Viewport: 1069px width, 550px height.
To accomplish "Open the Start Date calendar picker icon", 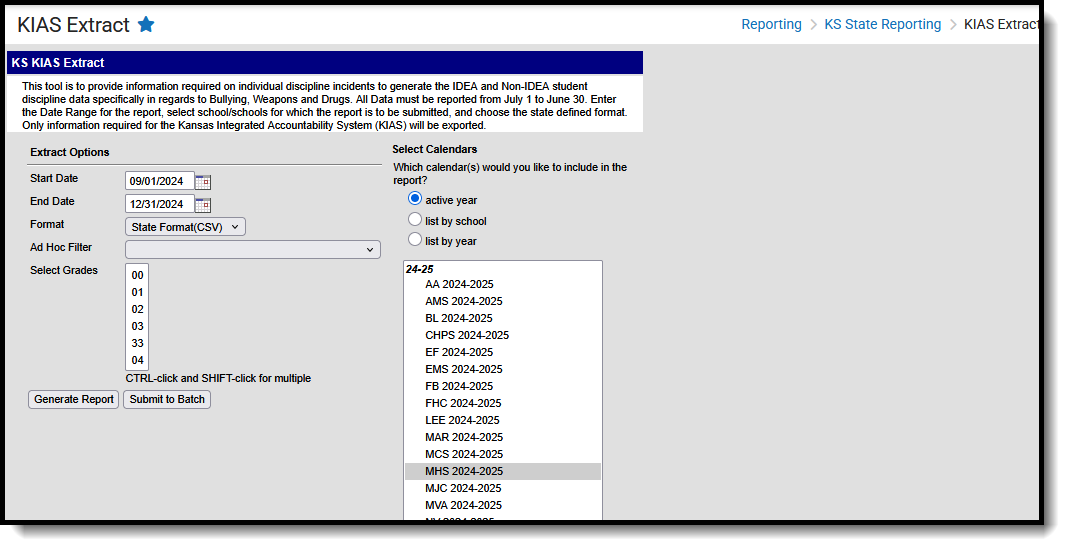I will pos(202,181).
